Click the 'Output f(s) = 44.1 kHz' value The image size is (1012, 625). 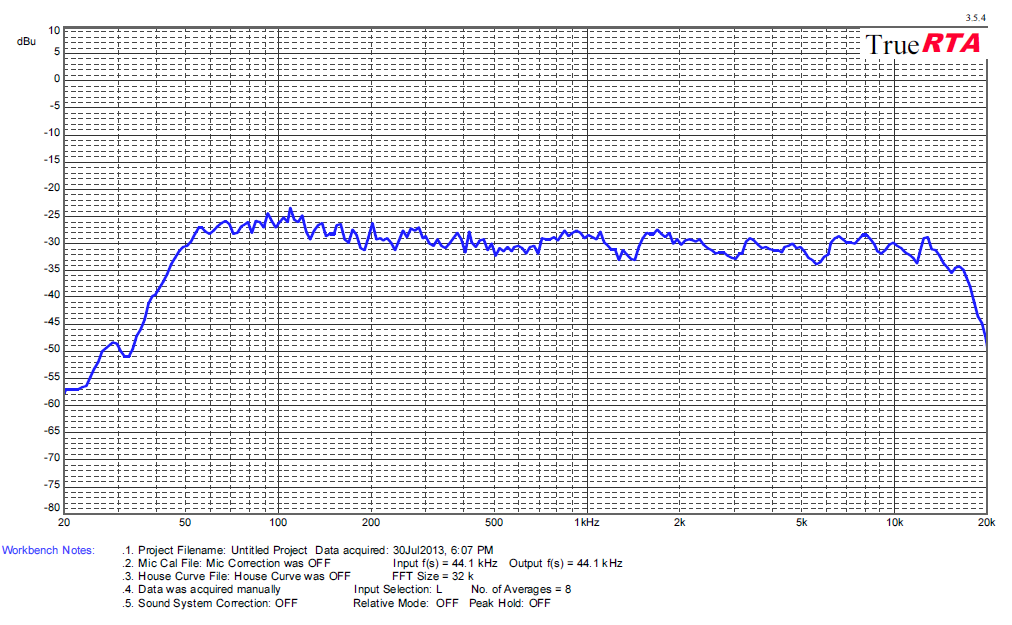tap(565, 563)
